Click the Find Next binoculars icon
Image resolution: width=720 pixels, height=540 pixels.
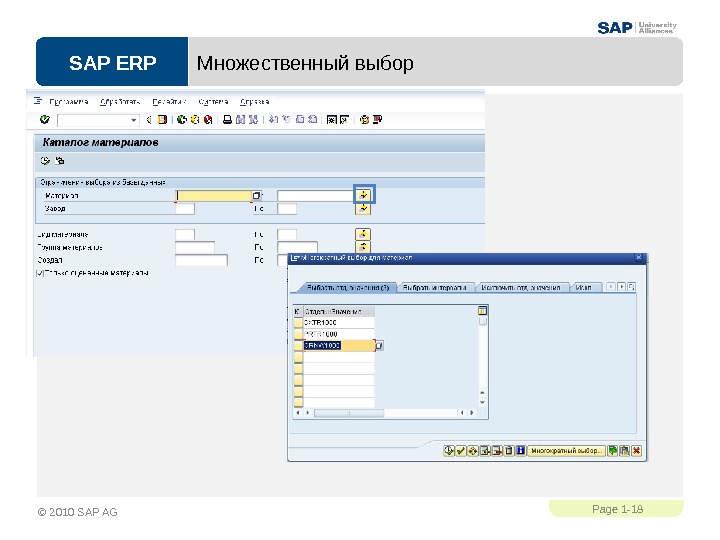(253, 120)
